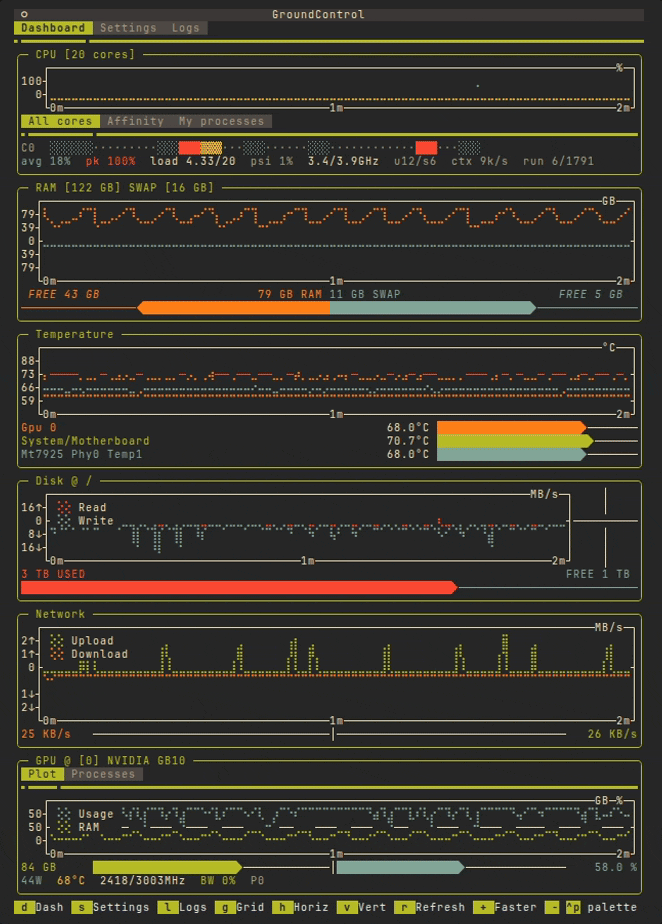Open the Logs tab at the top

[186, 28]
